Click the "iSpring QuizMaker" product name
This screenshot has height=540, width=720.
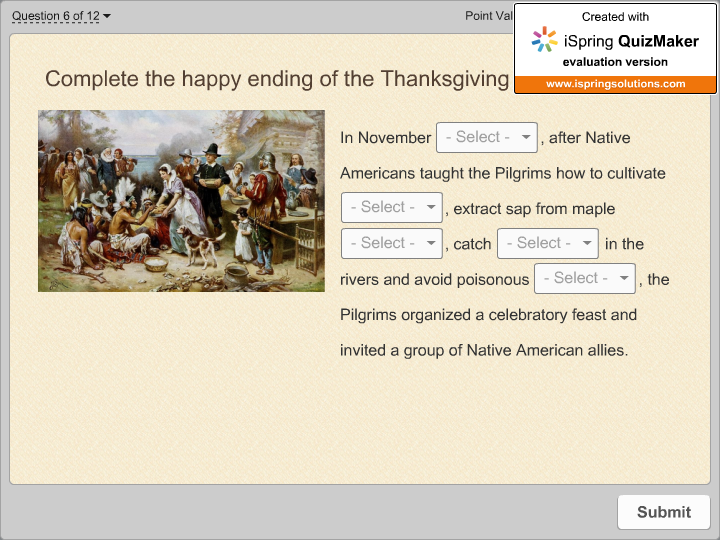pos(631,41)
